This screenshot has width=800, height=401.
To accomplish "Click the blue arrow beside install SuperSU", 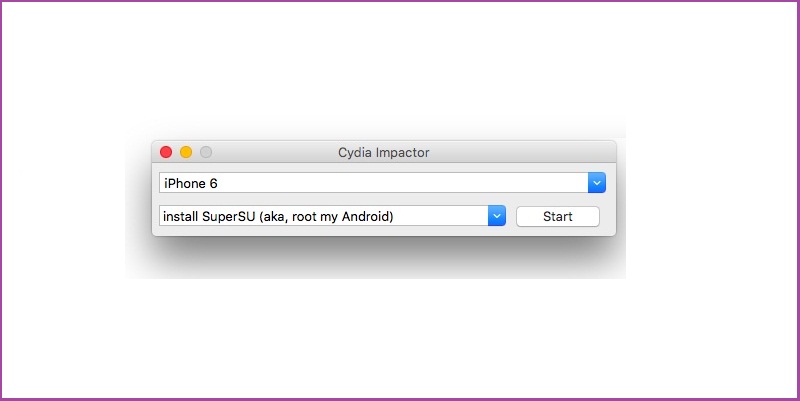I will pos(497,216).
